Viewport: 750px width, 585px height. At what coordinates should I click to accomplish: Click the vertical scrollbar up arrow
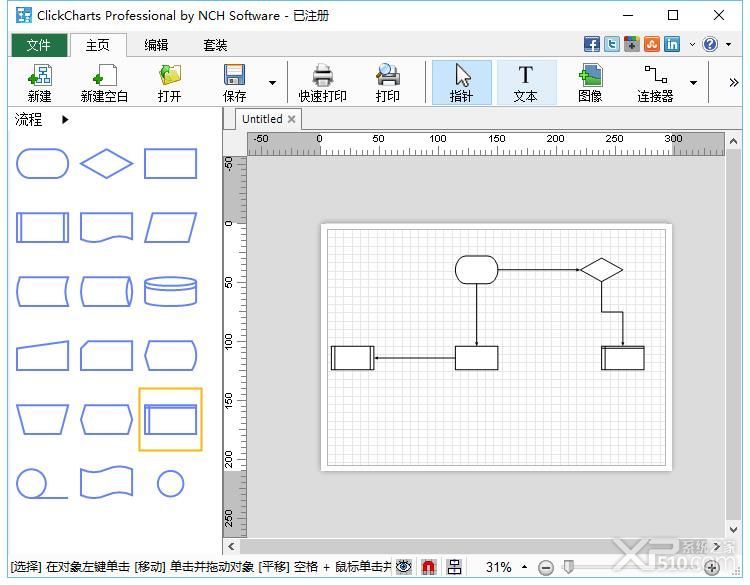pos(733,141)
